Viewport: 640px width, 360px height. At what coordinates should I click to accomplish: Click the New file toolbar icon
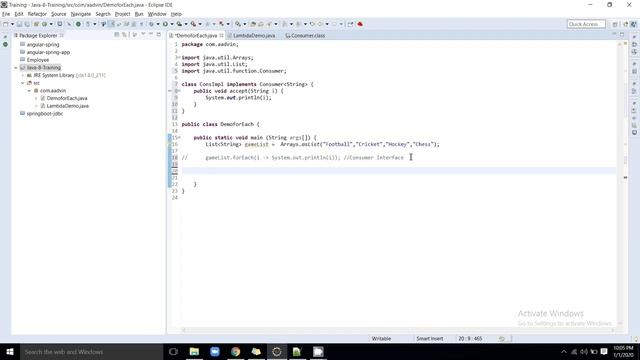pos(6,24)
